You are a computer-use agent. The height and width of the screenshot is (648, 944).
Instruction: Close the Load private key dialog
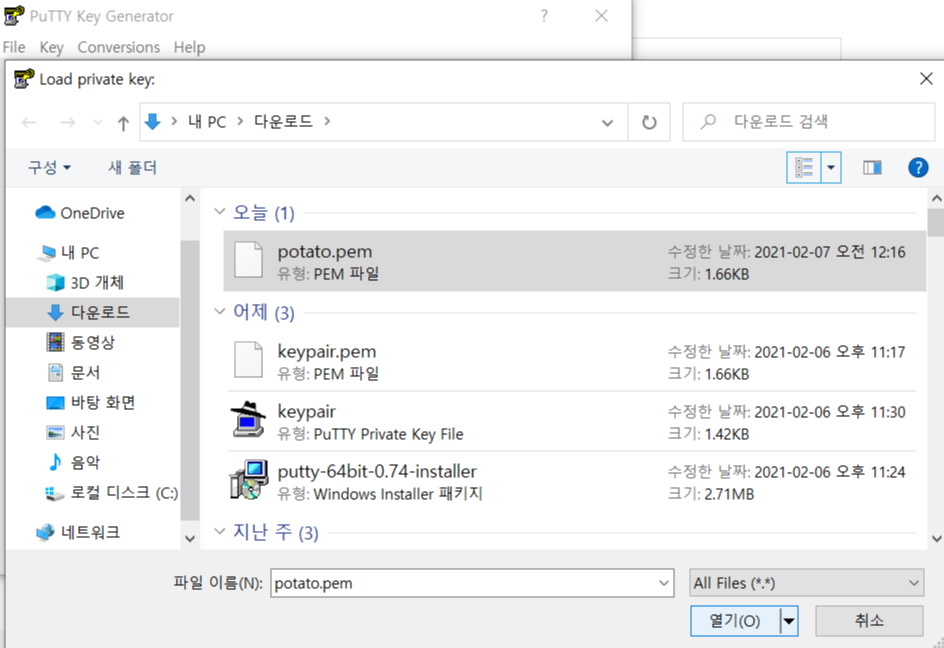[x=926, y=79]
